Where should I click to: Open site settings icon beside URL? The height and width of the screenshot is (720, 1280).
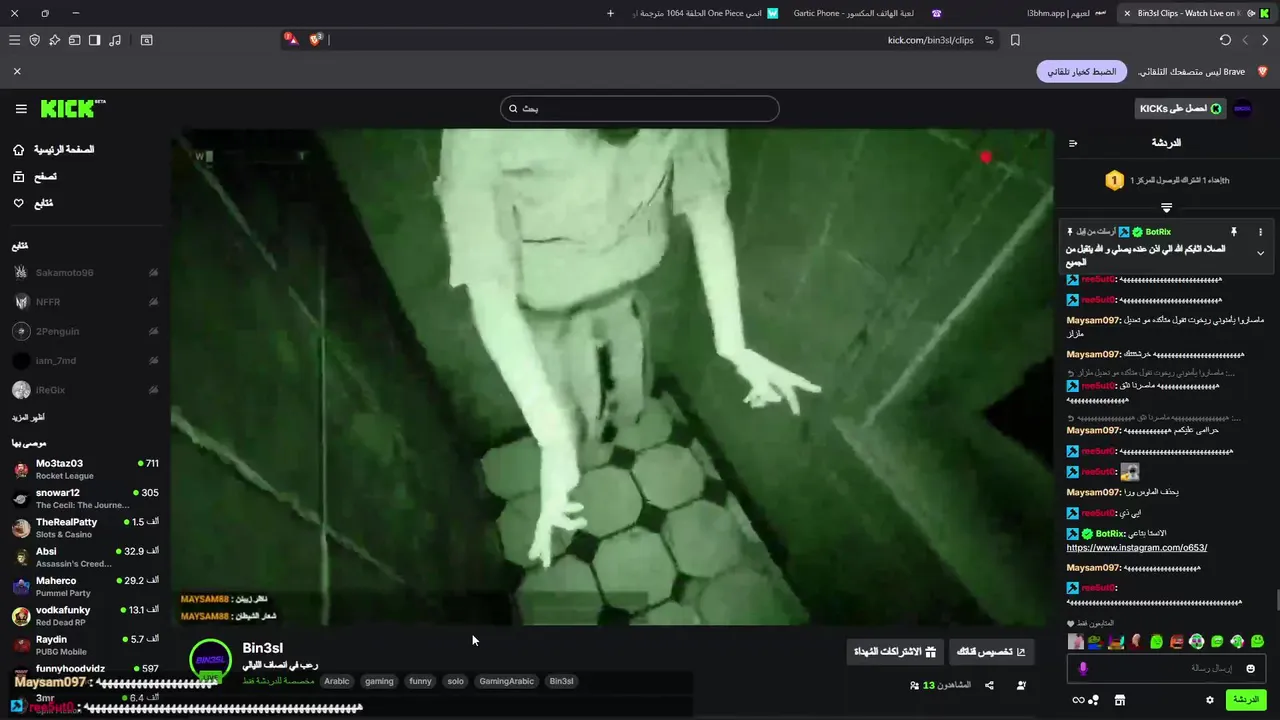(989, 40)
